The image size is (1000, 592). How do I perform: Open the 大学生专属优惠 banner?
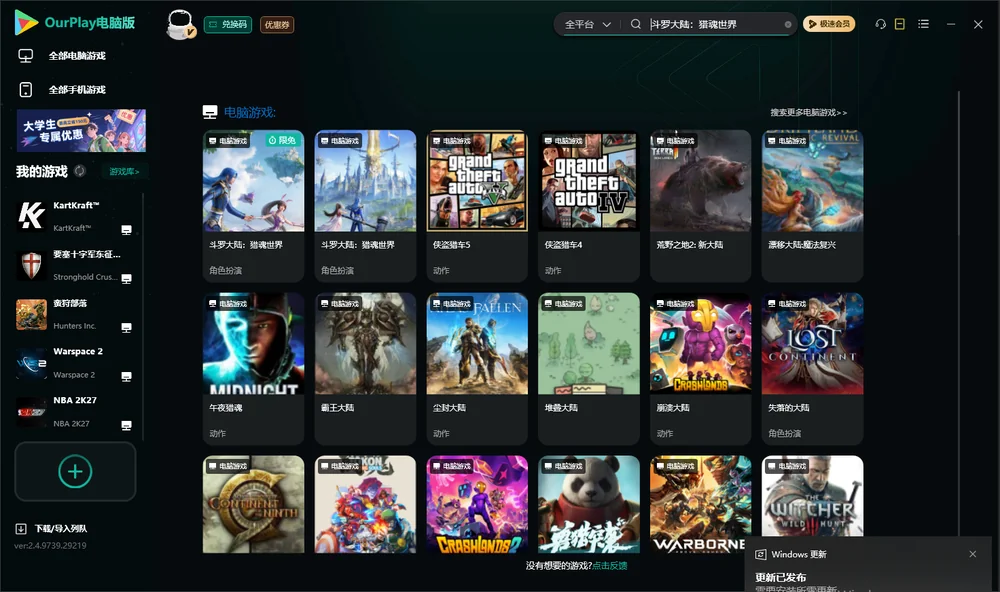81,130
